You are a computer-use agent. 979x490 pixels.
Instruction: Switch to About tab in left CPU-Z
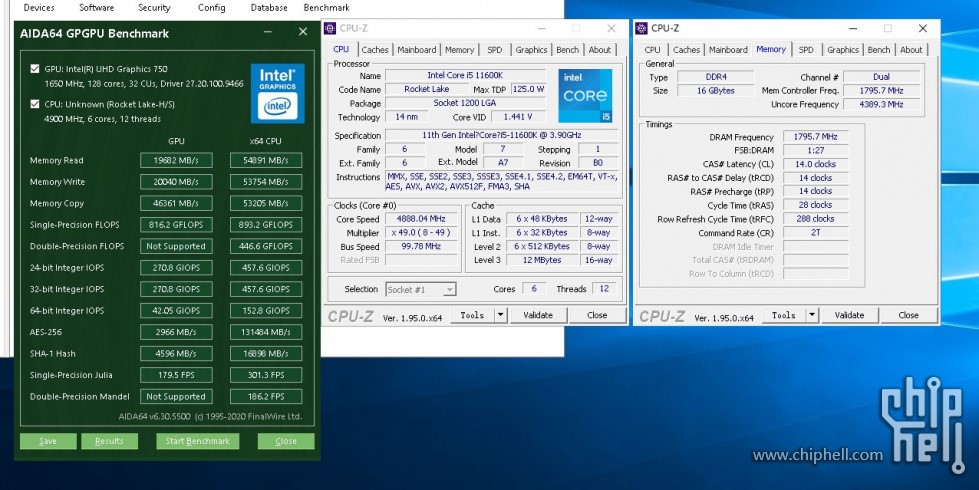tap(600, 50)
